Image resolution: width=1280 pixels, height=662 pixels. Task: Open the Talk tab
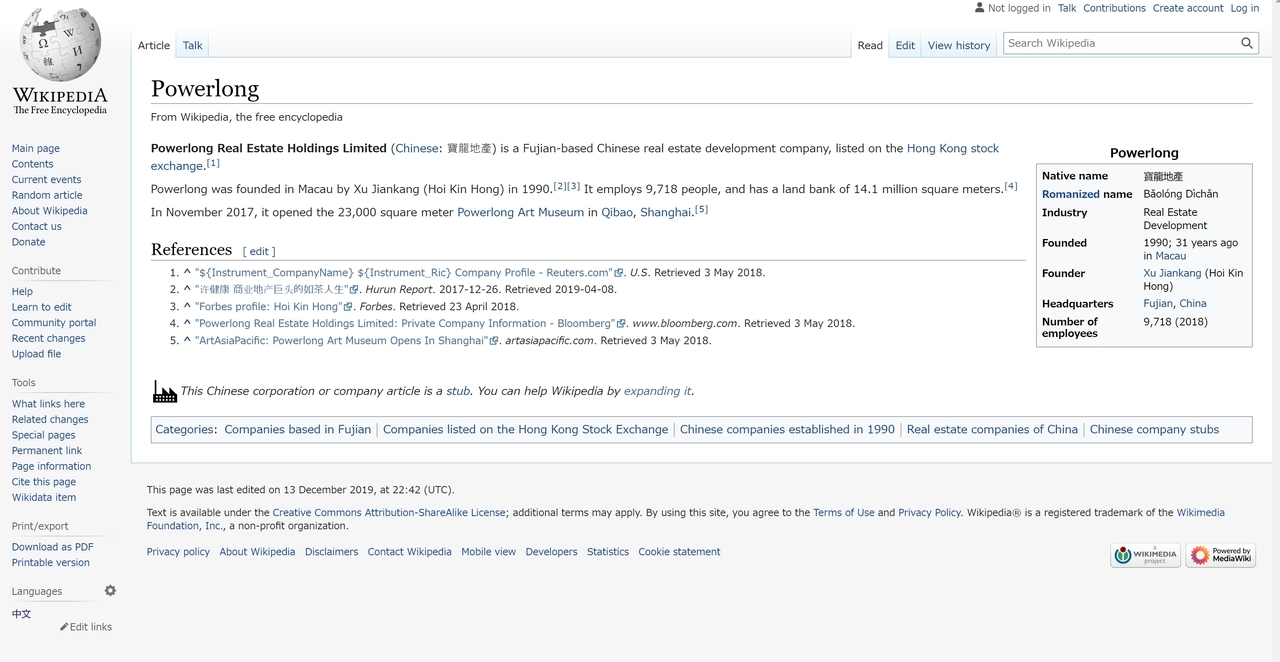[x=193, y=45]
